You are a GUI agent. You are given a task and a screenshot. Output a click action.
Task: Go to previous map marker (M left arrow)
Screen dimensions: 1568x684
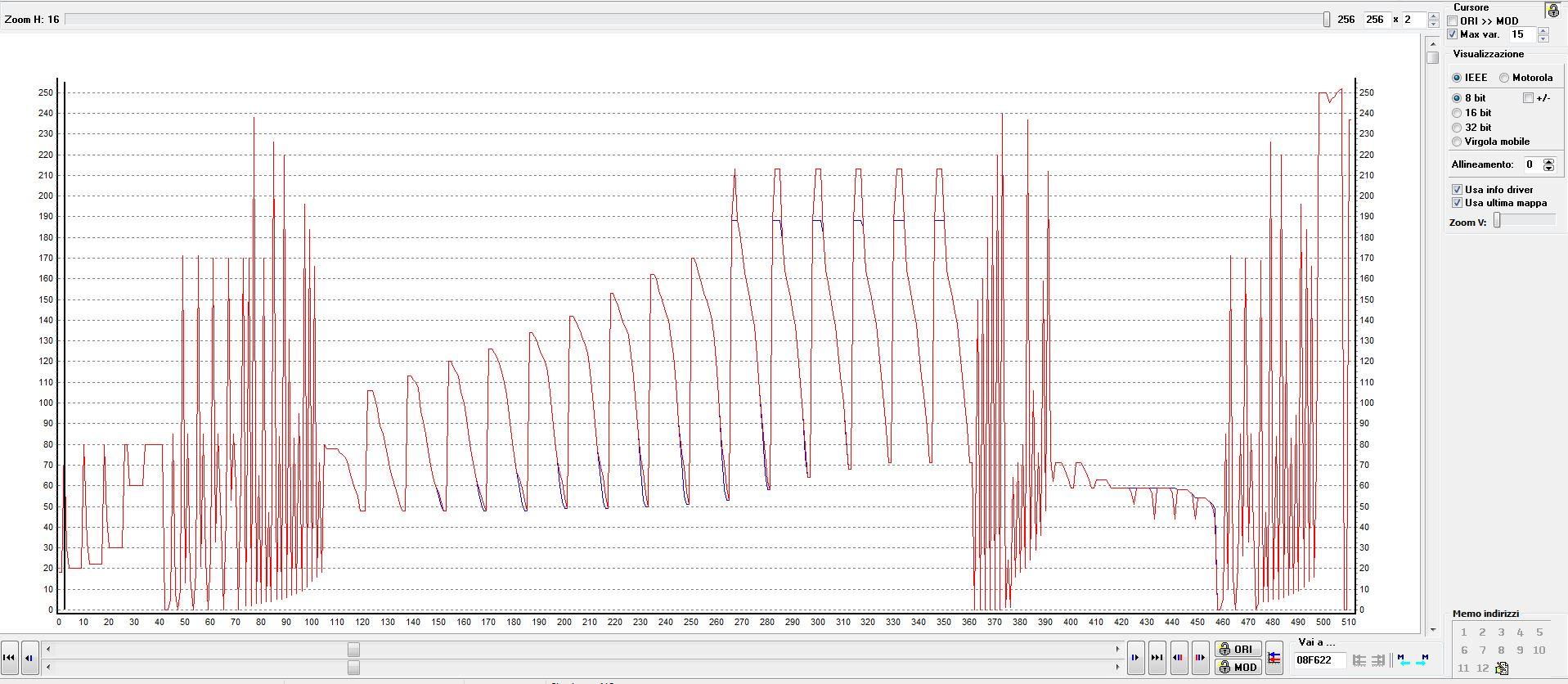pyautogui.click(x=1404, y=659)
